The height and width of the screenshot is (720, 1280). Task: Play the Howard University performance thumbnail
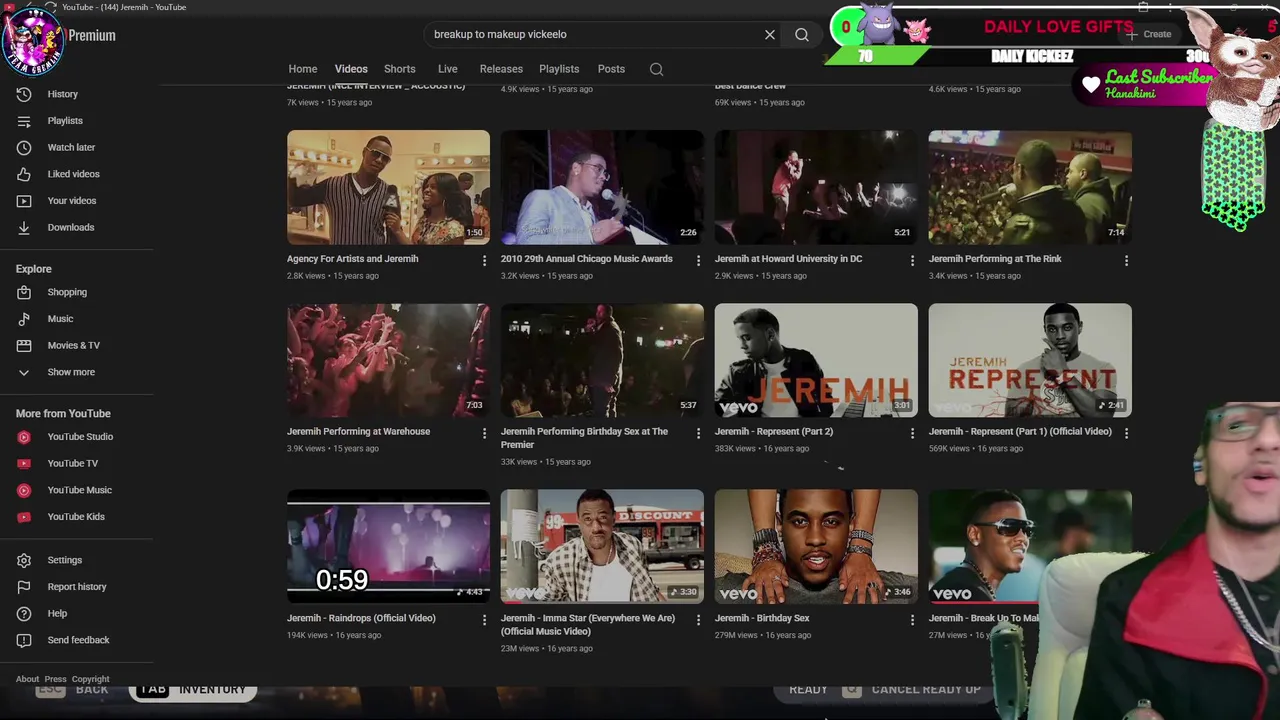pyautogui.click(x=816, y=187)
